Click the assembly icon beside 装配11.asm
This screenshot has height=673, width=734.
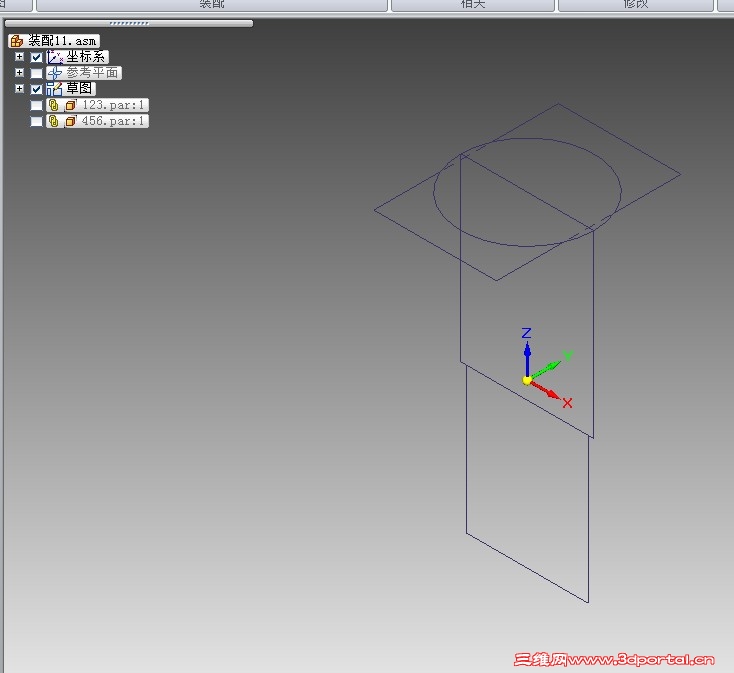[16, 41]
